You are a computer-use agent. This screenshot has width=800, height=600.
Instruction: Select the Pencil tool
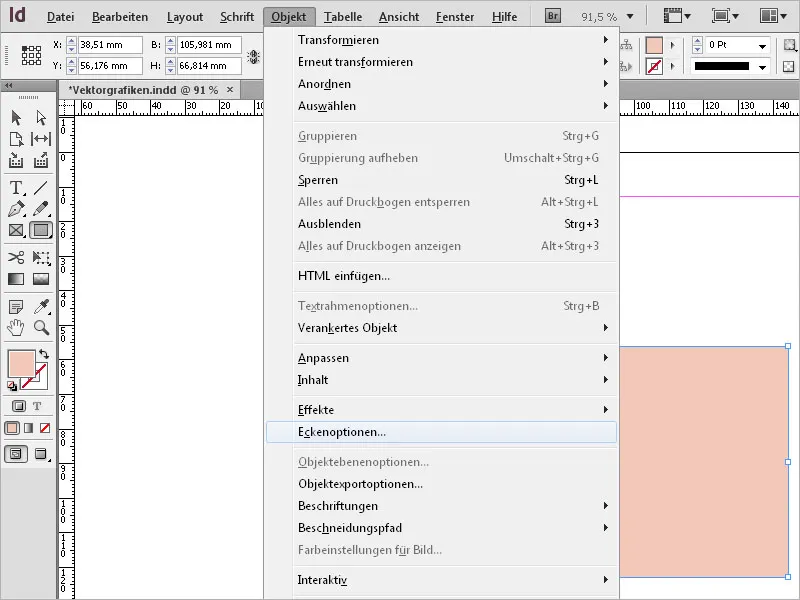tap(41, 209)
